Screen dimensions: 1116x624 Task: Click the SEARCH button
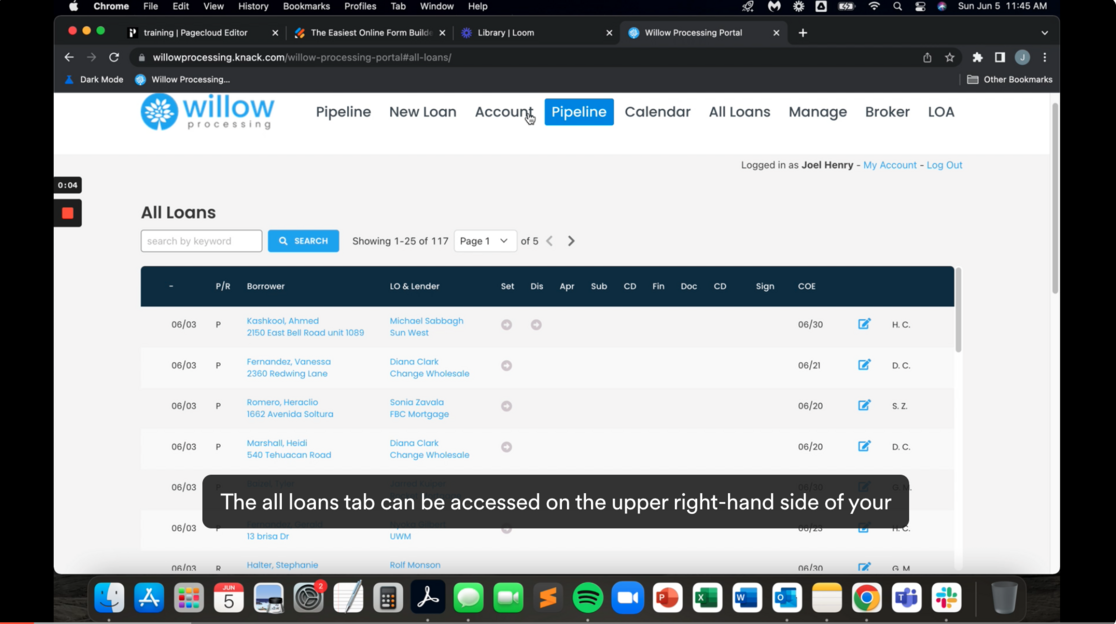(x=303, y=240)
